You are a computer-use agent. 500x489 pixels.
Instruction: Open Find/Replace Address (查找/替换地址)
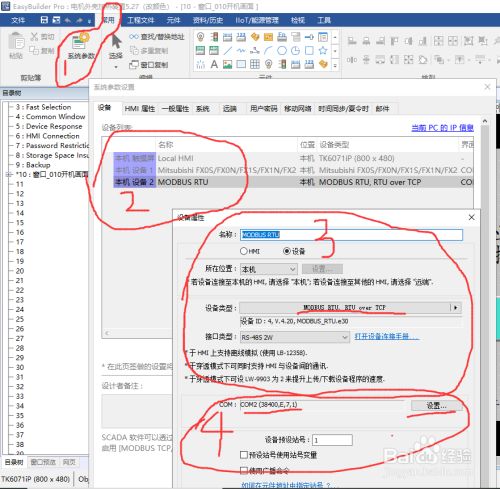click(x=157, y=37)
